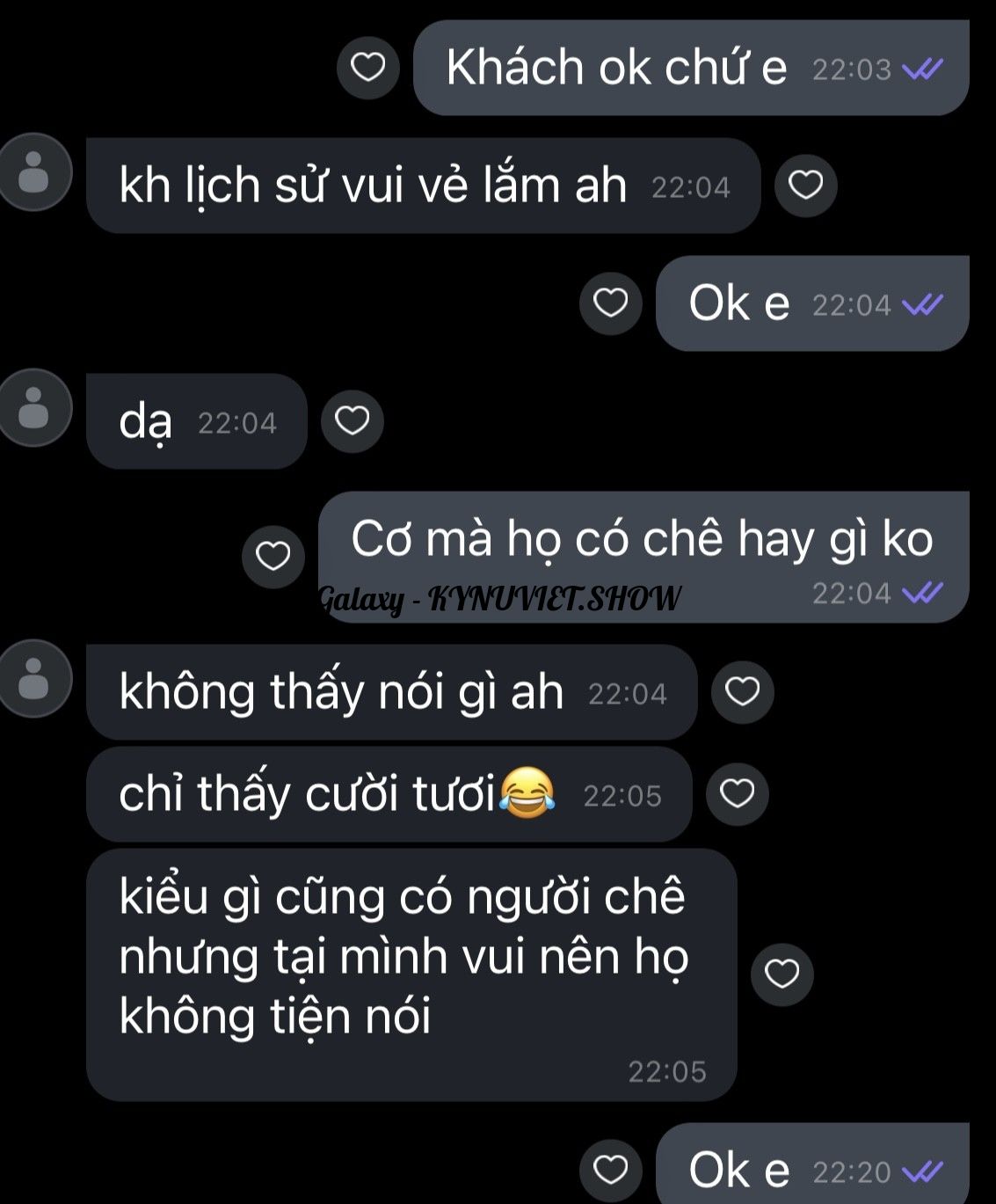The image size is (996, 1204).
Task: Like the long "kiểu gì cũng có người chê" message
Action: pyautogui.click(x=782, y=974)
